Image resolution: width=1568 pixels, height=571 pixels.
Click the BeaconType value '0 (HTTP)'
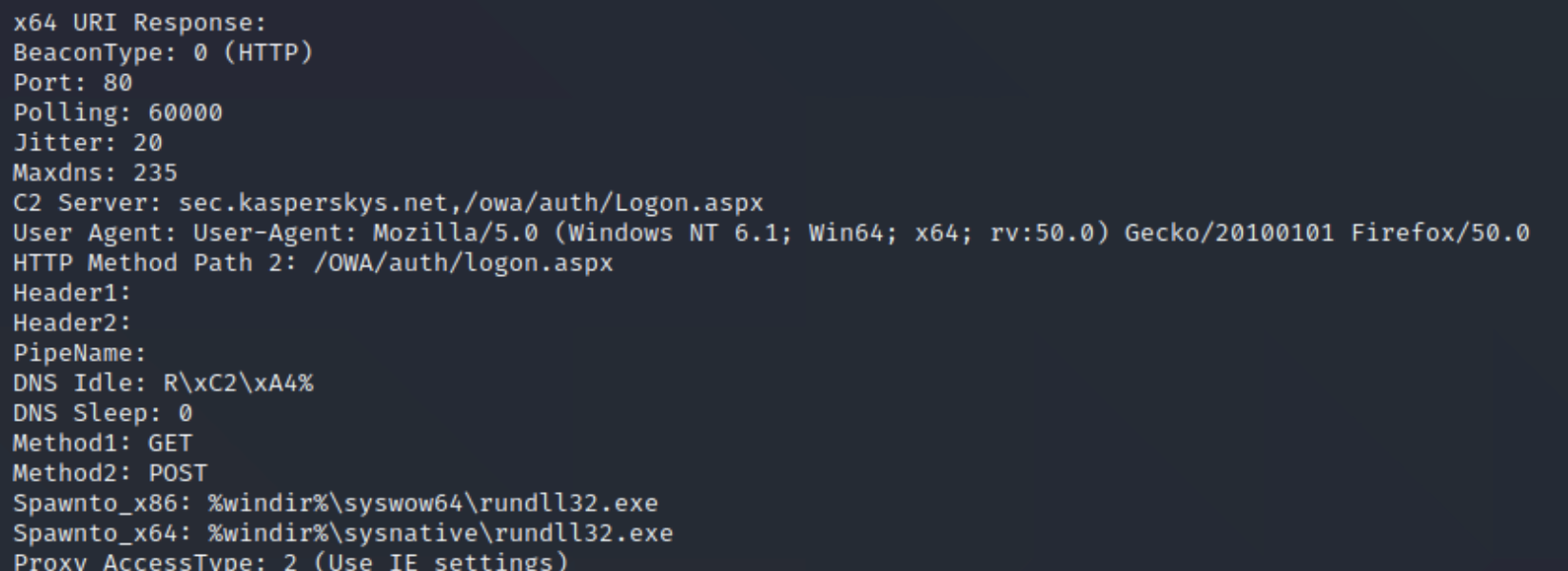point(252,52)
